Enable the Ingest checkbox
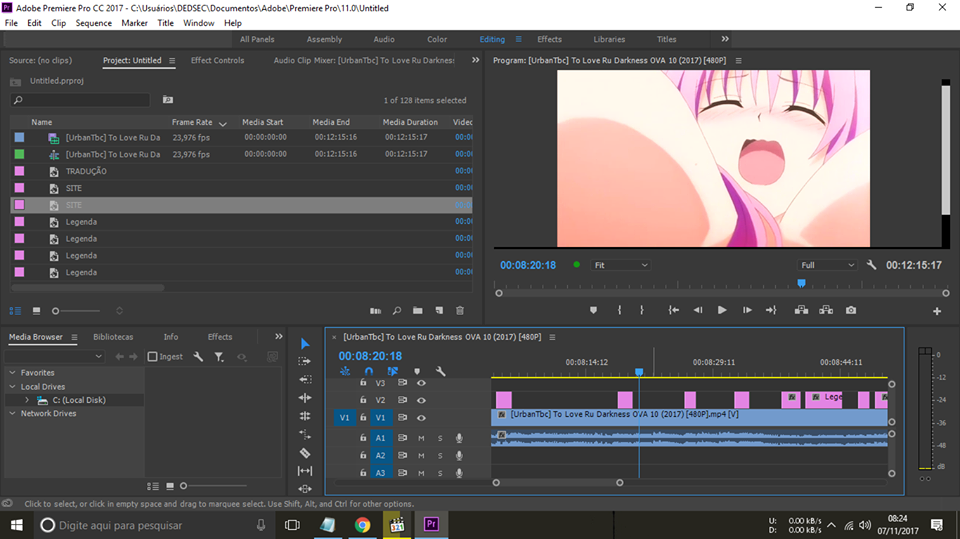 (x=152, y=356)
